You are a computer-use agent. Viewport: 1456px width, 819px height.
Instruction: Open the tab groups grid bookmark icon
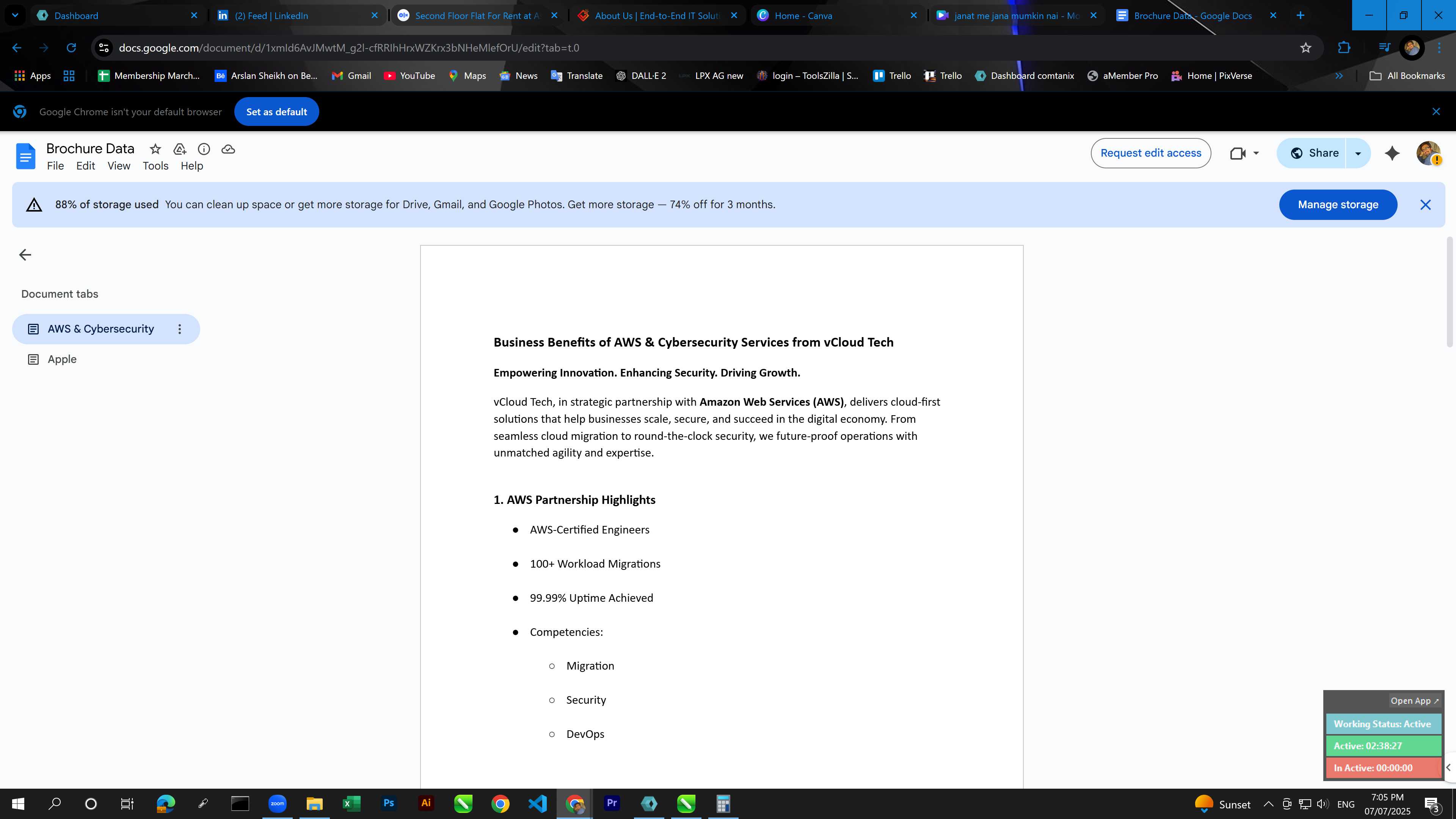click(x=69, y=76)
